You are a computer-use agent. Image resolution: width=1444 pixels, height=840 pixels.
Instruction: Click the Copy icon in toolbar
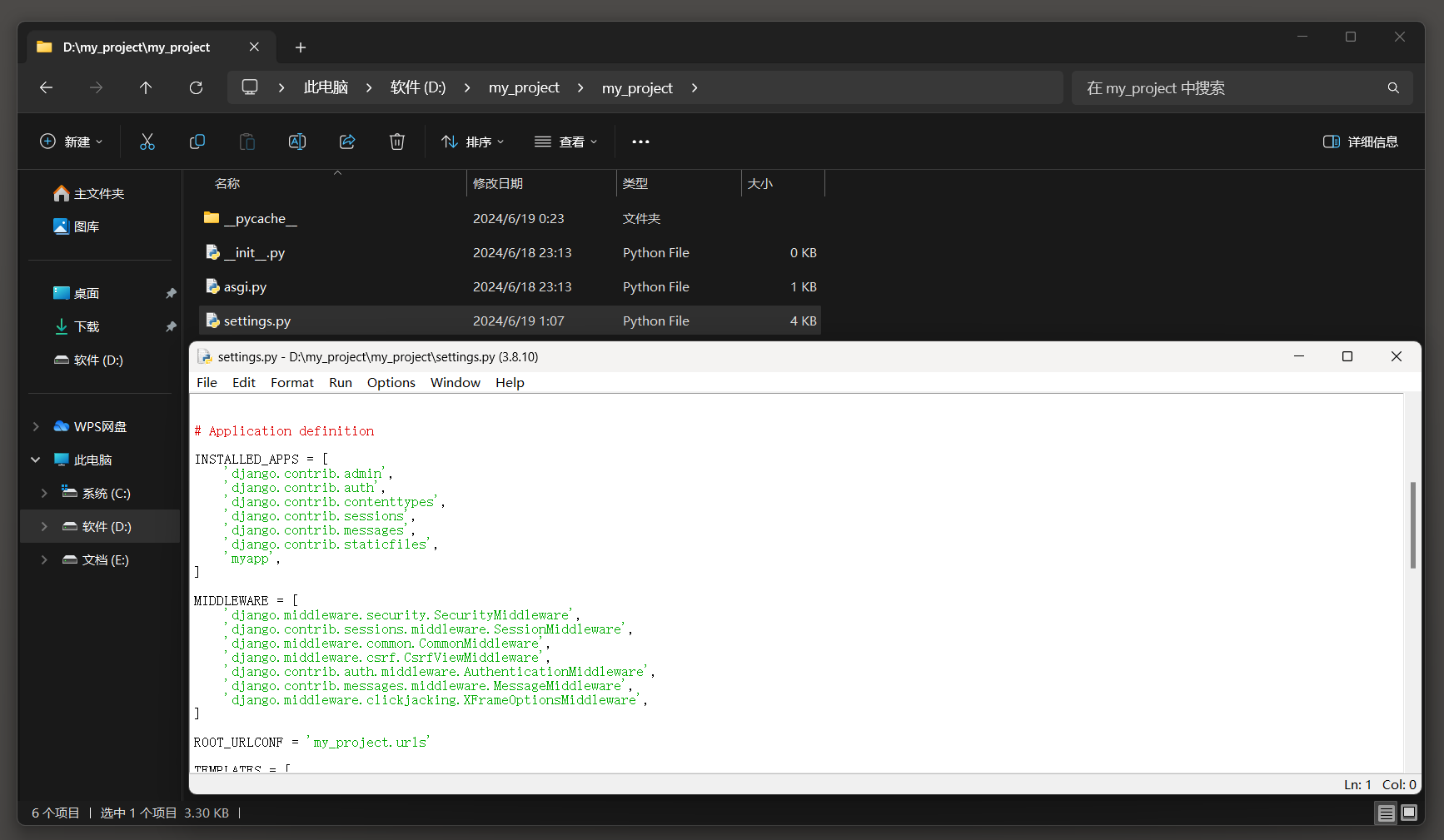click(197, 142)
